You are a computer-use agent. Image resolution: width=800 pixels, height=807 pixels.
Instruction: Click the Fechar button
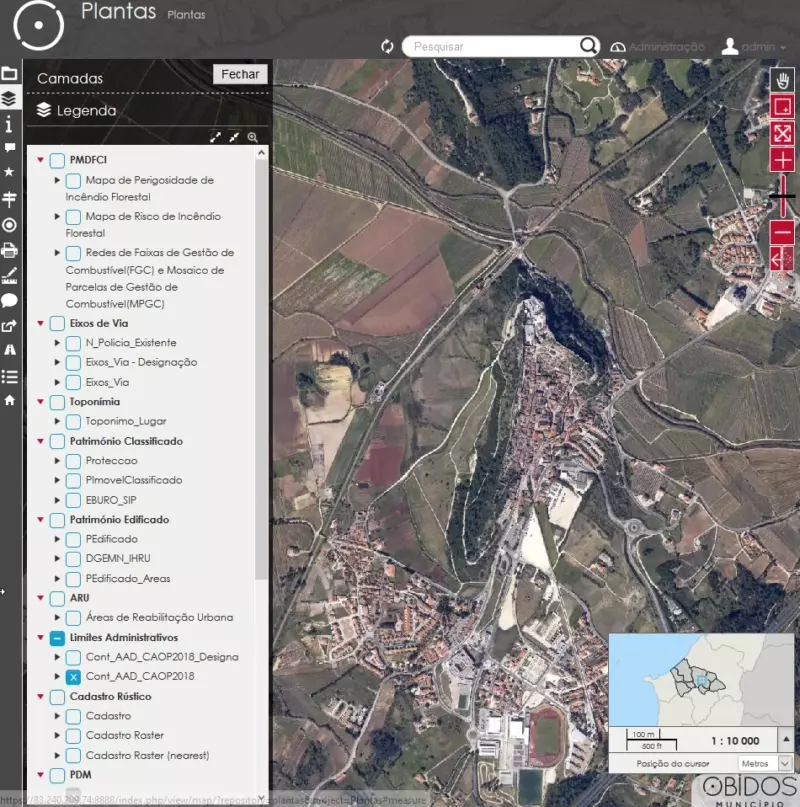[x=240, y=74]
